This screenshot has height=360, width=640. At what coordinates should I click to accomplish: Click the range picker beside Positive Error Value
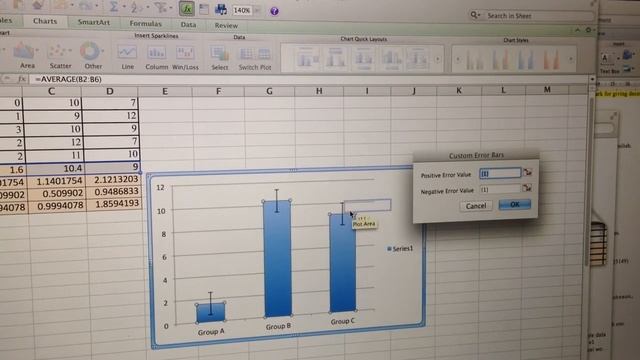[527, 172]
